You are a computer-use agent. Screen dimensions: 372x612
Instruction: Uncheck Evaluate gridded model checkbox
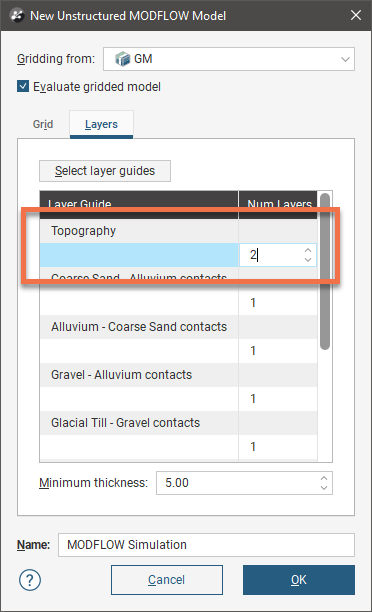click(23, 86)
